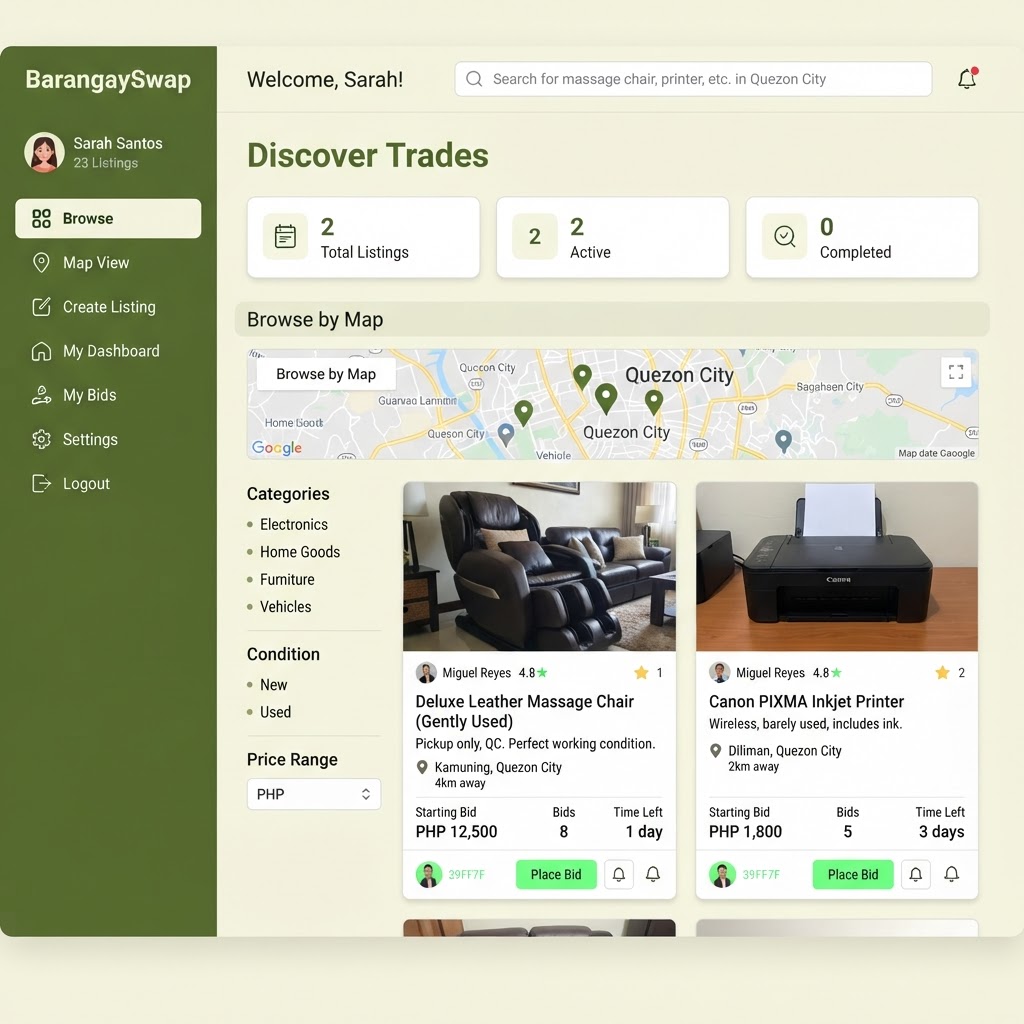Image resolution: width=1024 pixels, height=1024 pixels.
Task: Click the search magnifier icon
Action: [474, 79]
